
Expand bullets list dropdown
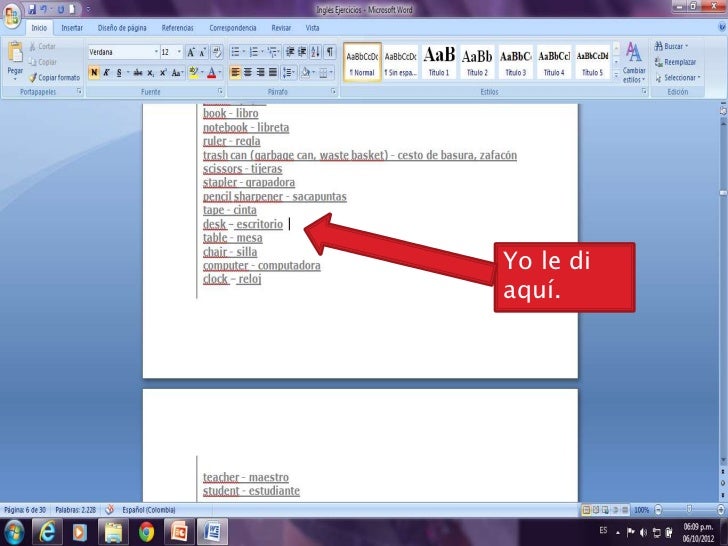244,52
